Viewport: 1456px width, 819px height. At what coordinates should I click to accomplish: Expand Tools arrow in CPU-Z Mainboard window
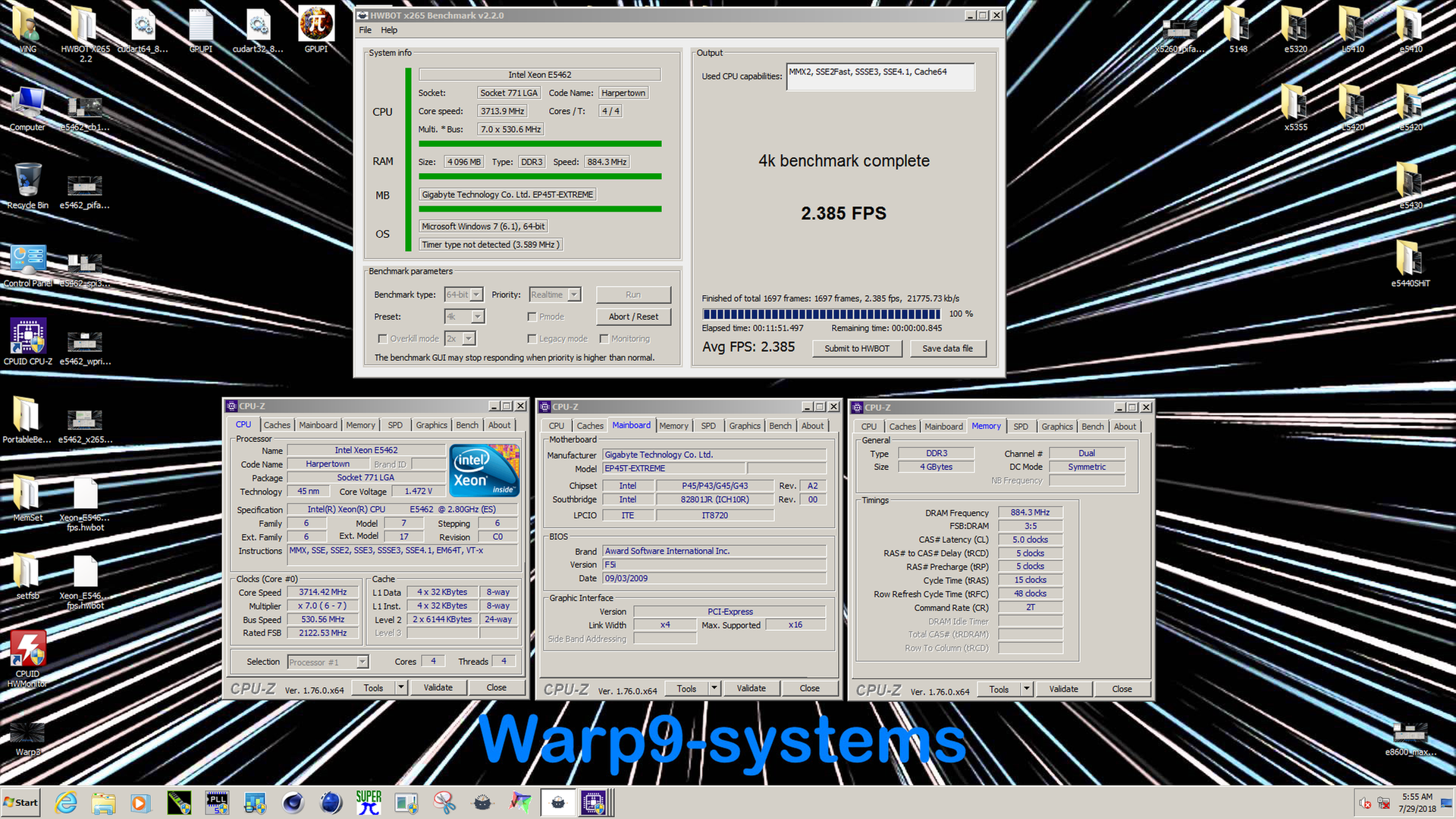click(714, 689)
